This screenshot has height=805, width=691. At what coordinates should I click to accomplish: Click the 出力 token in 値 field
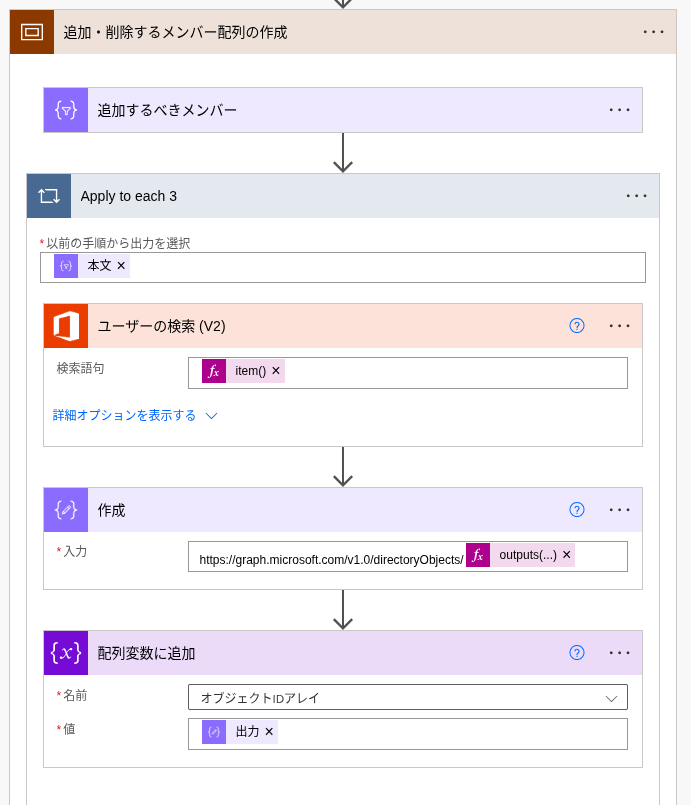pos(246,732)
